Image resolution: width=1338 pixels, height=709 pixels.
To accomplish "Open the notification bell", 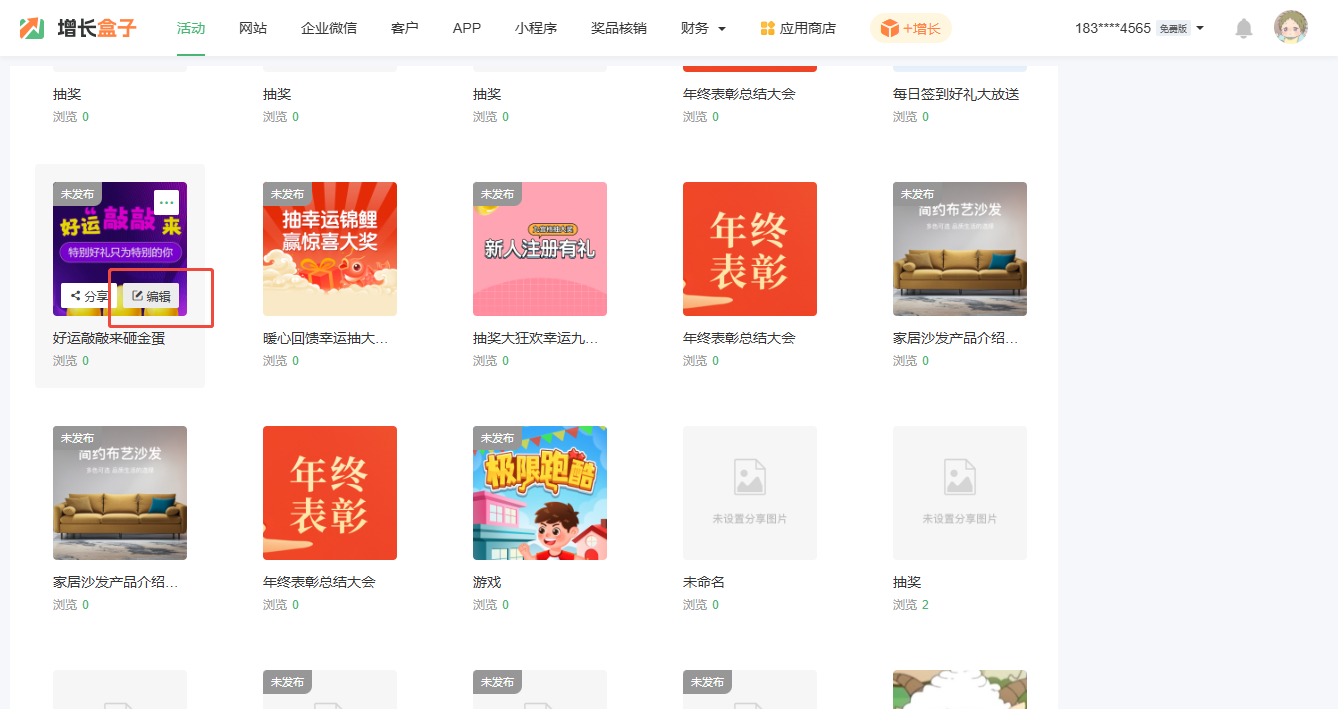I will point(1244,28).
